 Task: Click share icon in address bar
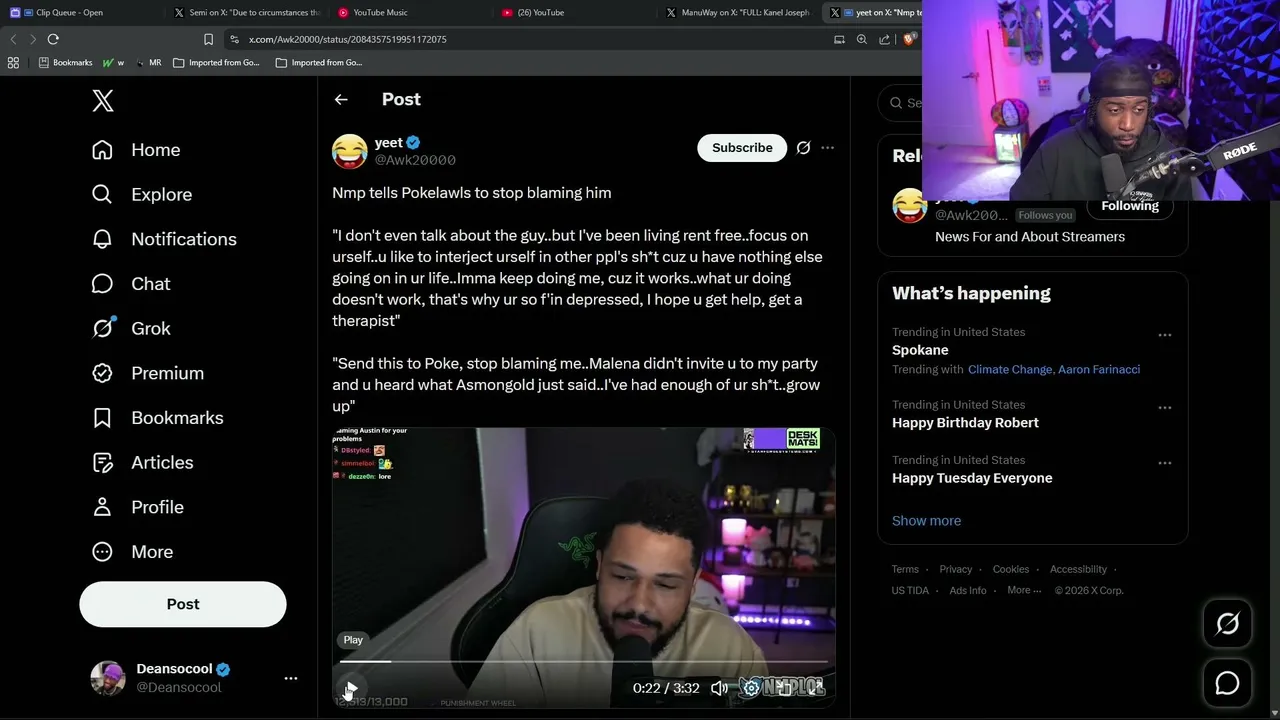pos(885,39)
